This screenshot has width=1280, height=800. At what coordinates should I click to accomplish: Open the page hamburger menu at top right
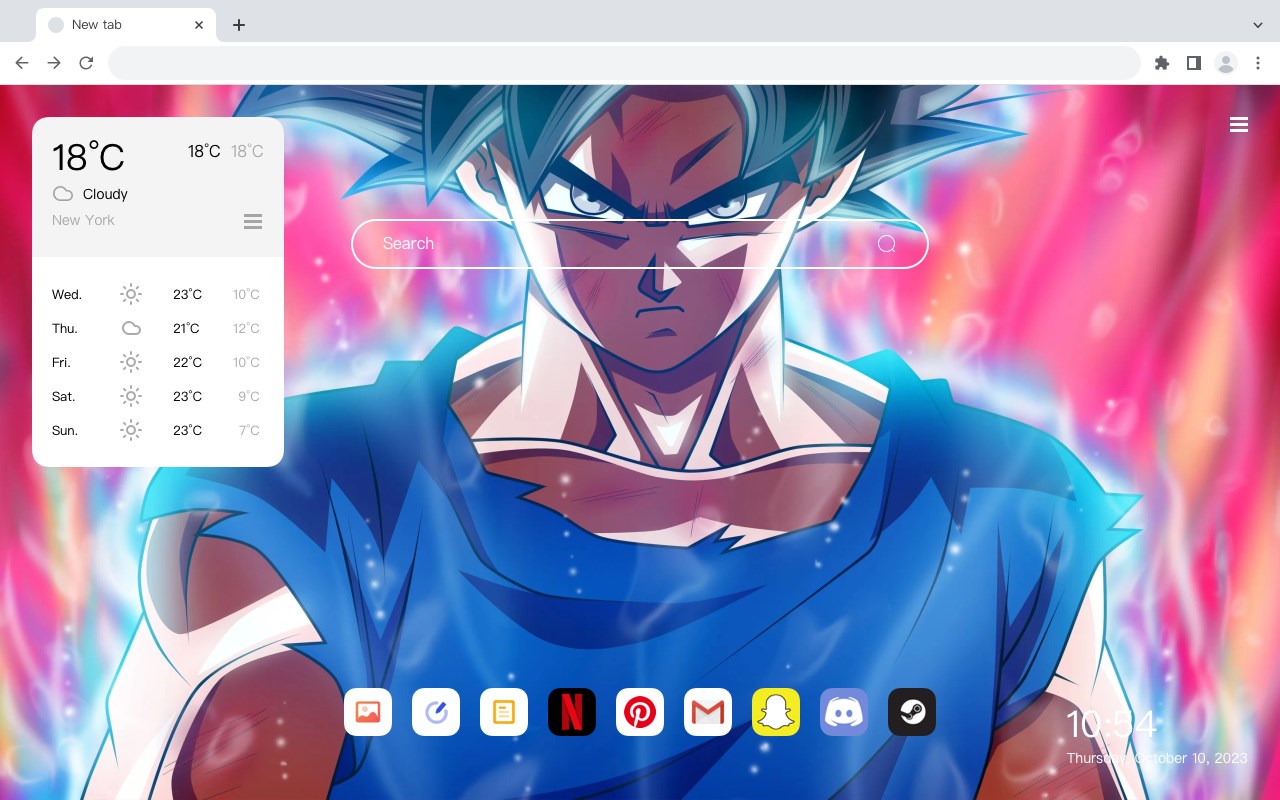1239,124
